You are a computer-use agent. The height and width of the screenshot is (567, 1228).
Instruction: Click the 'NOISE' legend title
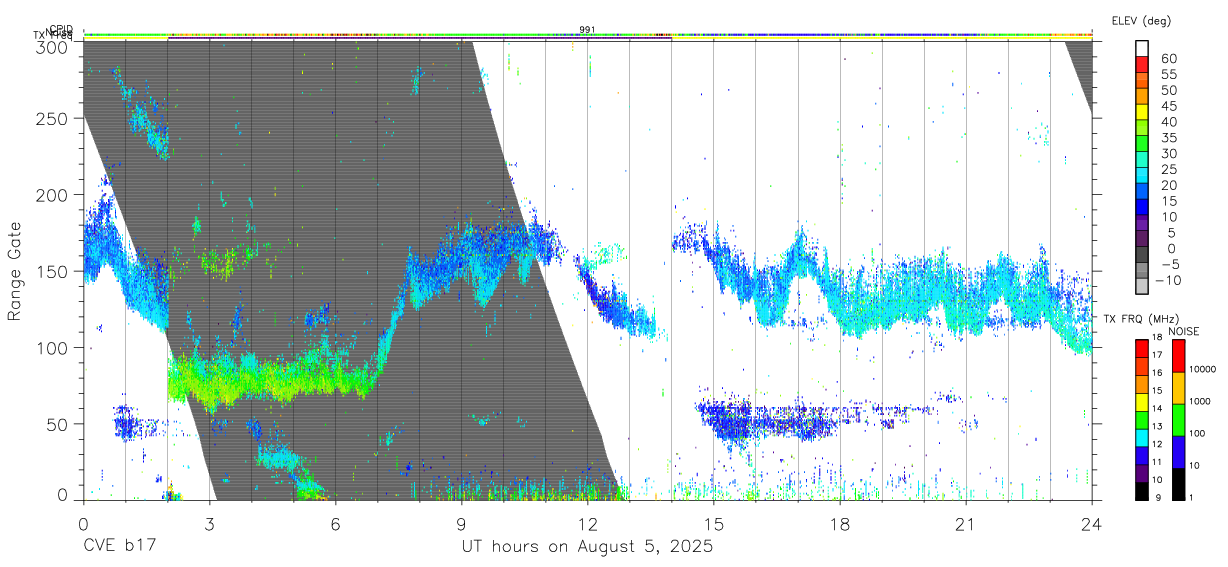click(x=1186, y=330)
